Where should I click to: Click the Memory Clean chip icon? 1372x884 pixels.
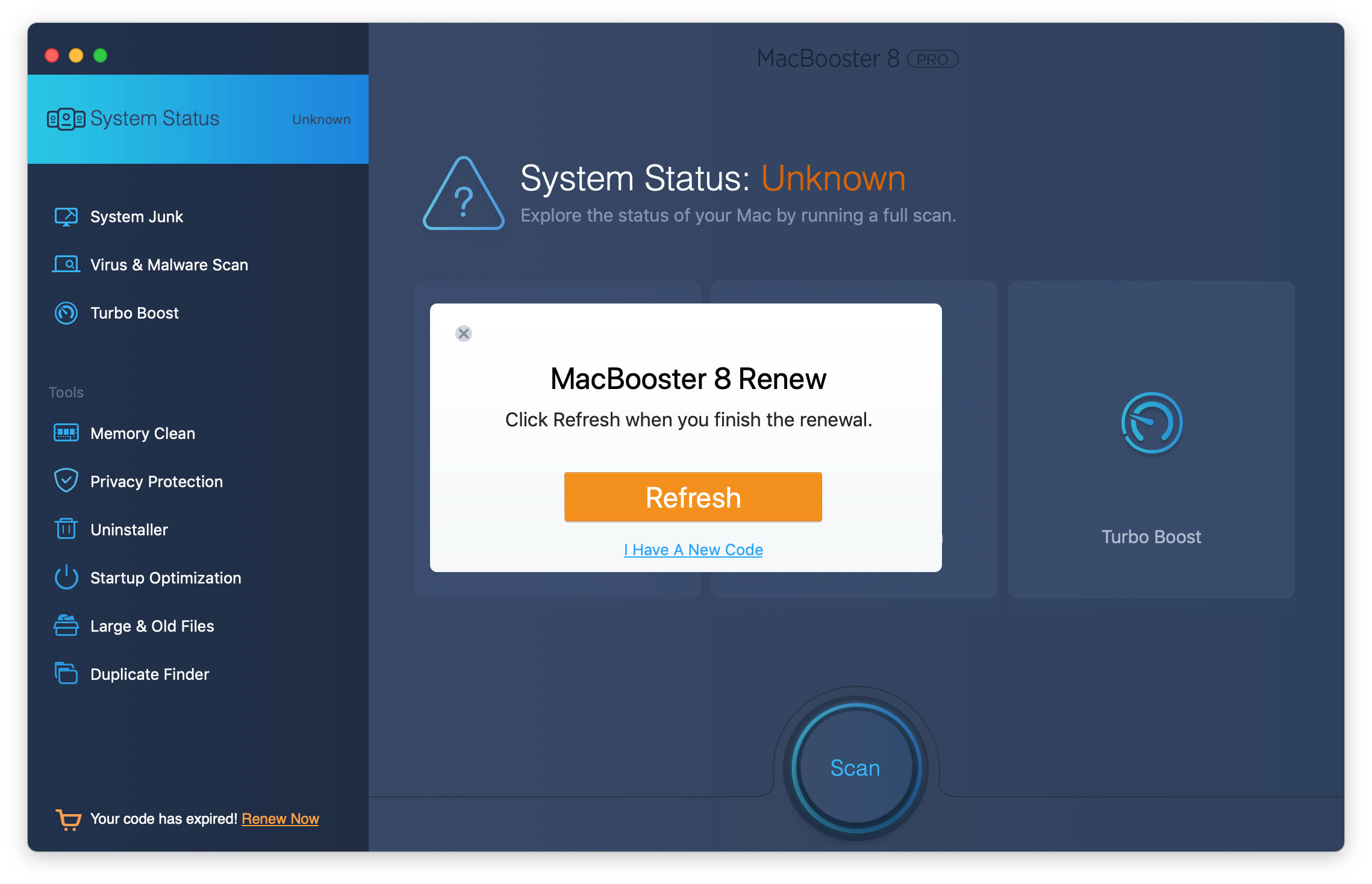tap(66, 433)
